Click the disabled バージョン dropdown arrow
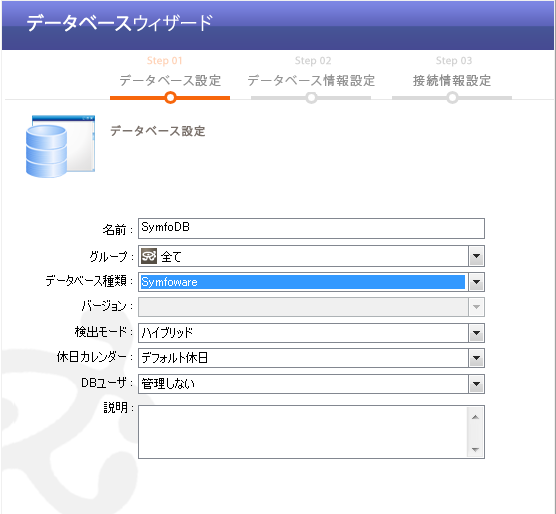556x514 pixels. [476, 307]
